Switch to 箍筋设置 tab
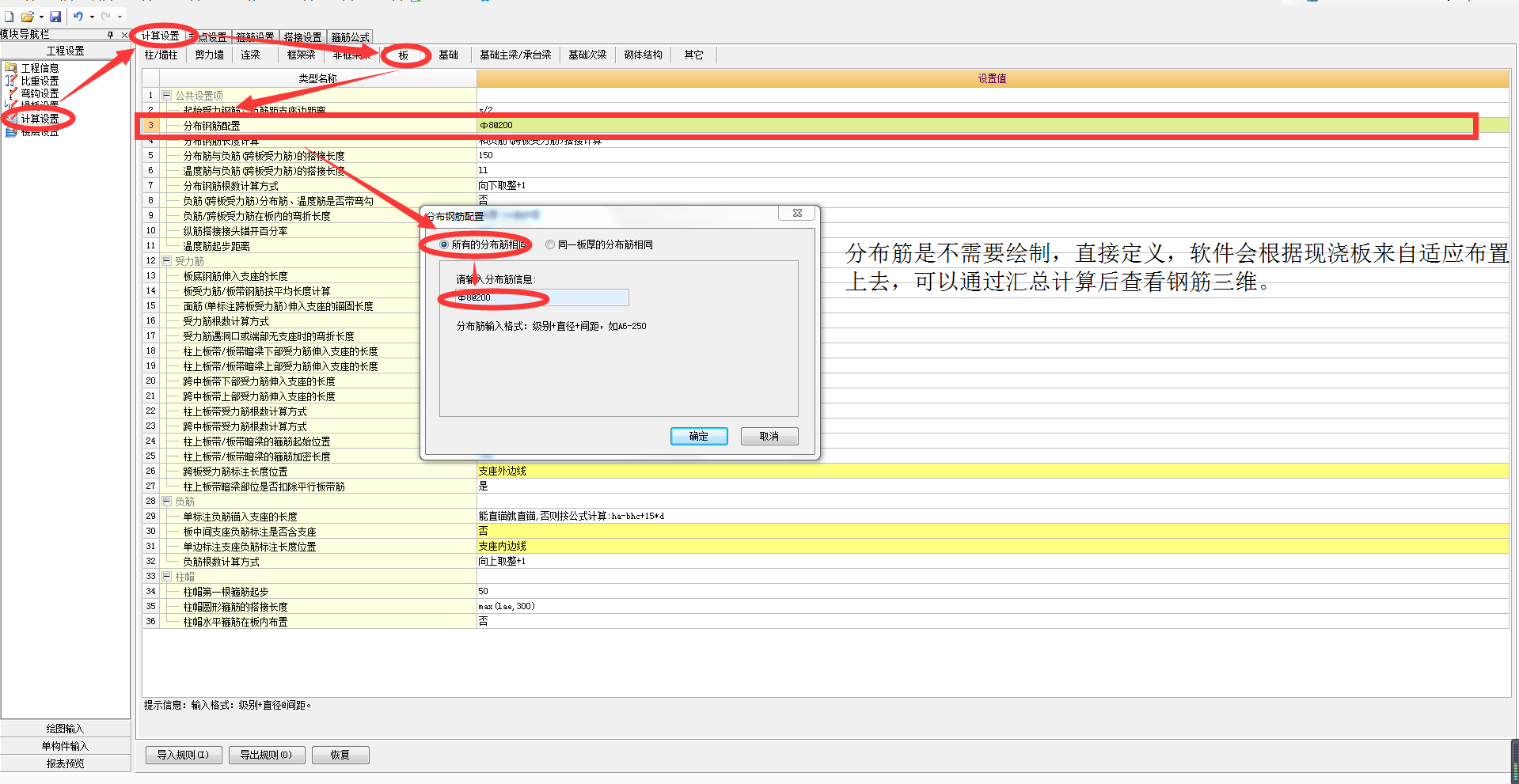 [256, 37]
